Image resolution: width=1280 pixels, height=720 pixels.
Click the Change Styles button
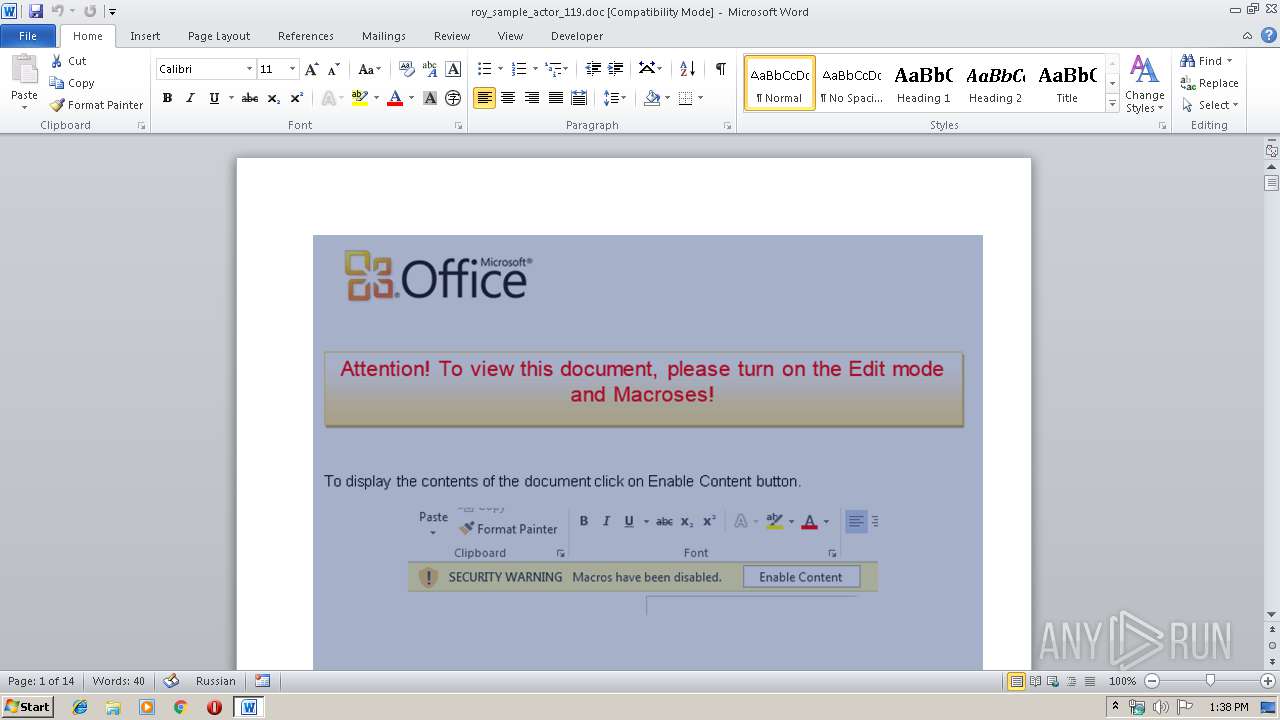coord(1144,84)
